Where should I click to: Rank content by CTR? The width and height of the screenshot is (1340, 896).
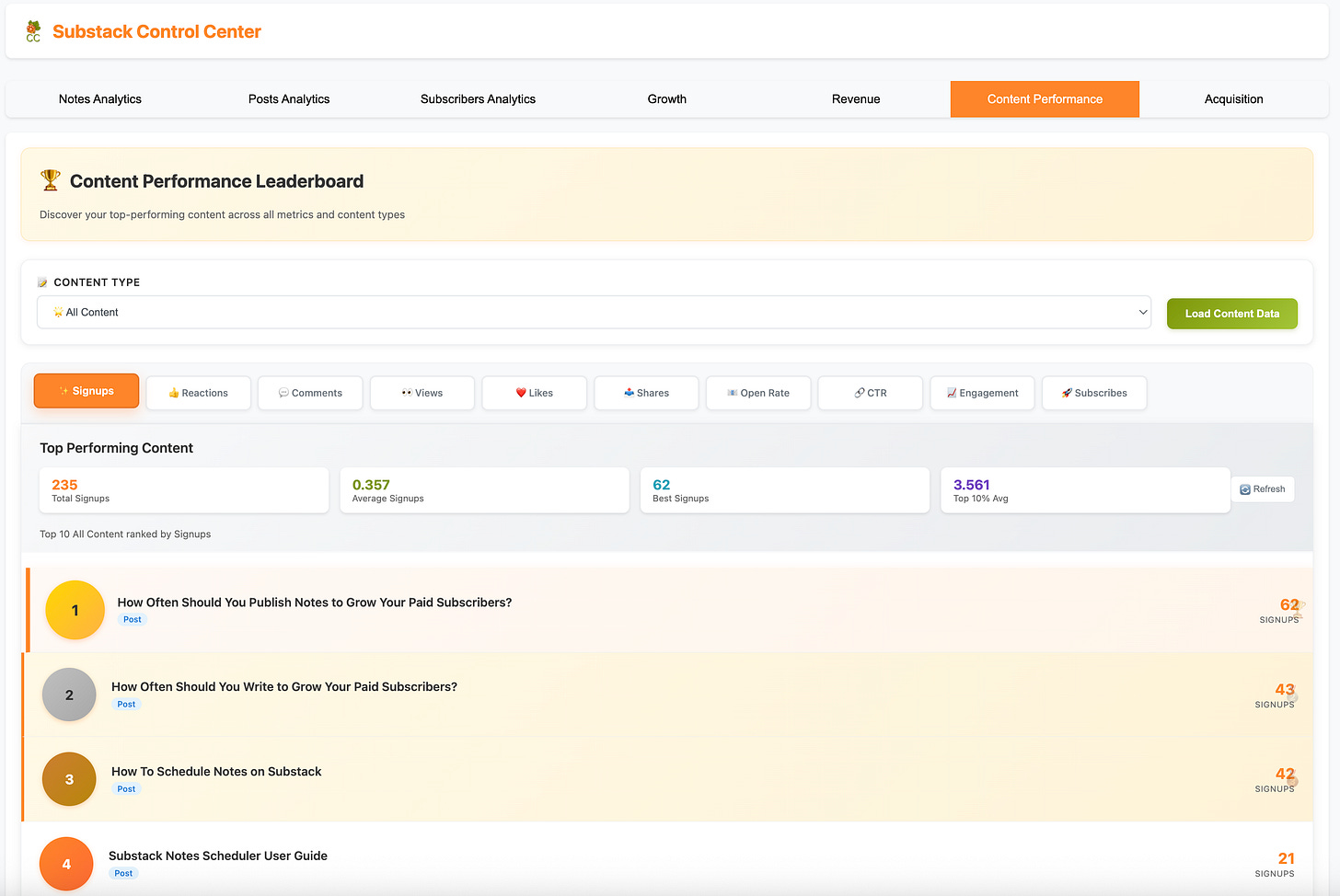click(x=871, y=393)
